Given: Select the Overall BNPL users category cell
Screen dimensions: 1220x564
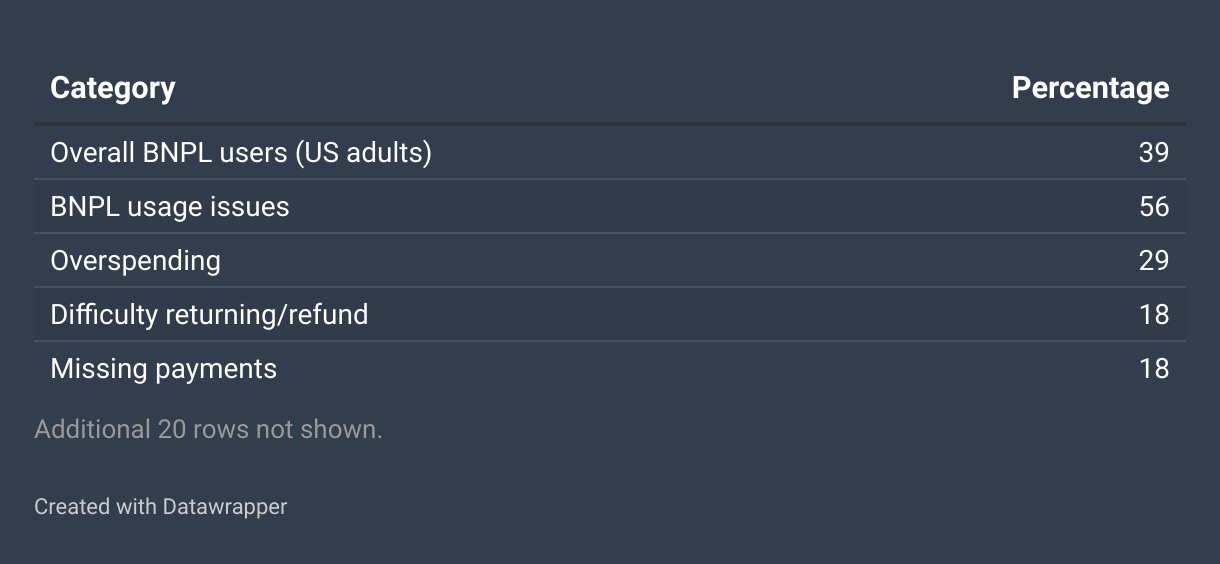Looking at the screenshot, I should (x=240, y=153).
